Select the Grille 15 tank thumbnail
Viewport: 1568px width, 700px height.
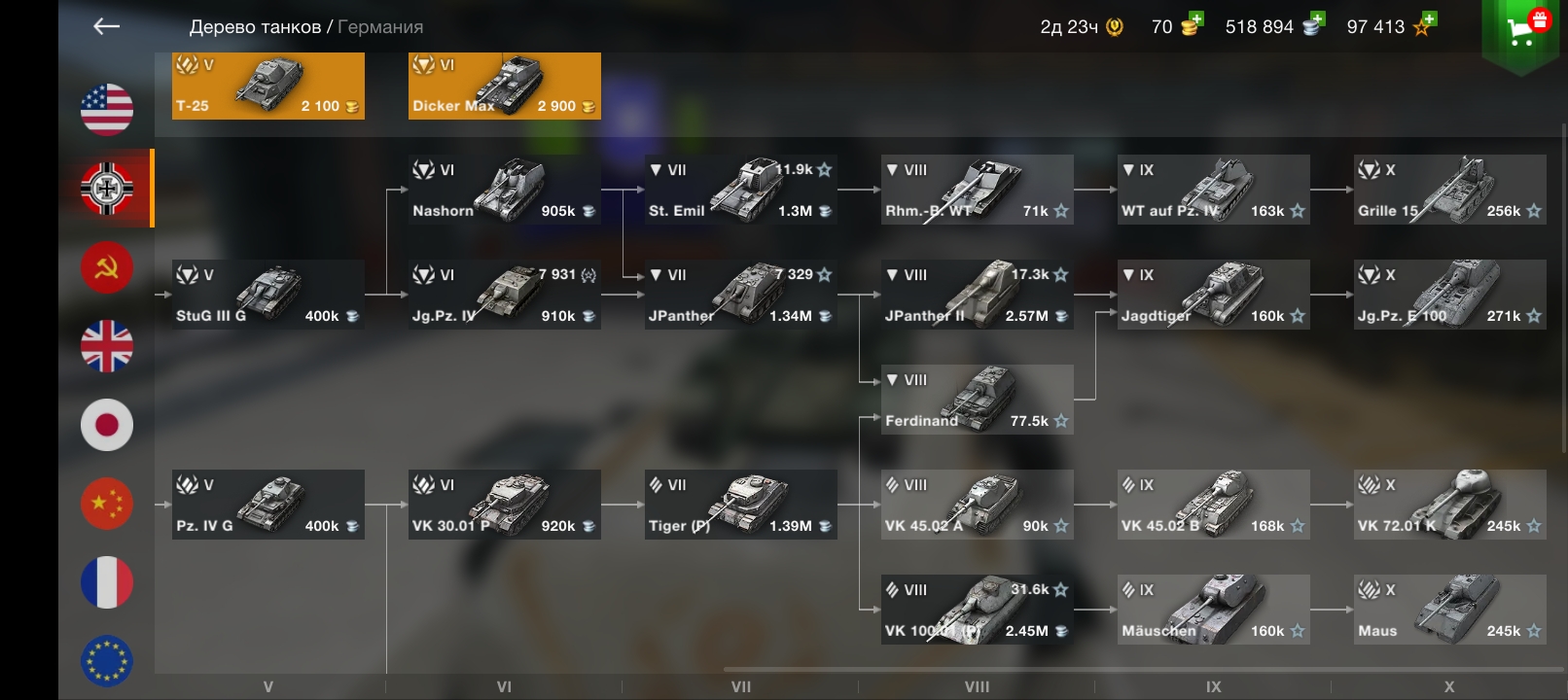[x=1450, y=190]
